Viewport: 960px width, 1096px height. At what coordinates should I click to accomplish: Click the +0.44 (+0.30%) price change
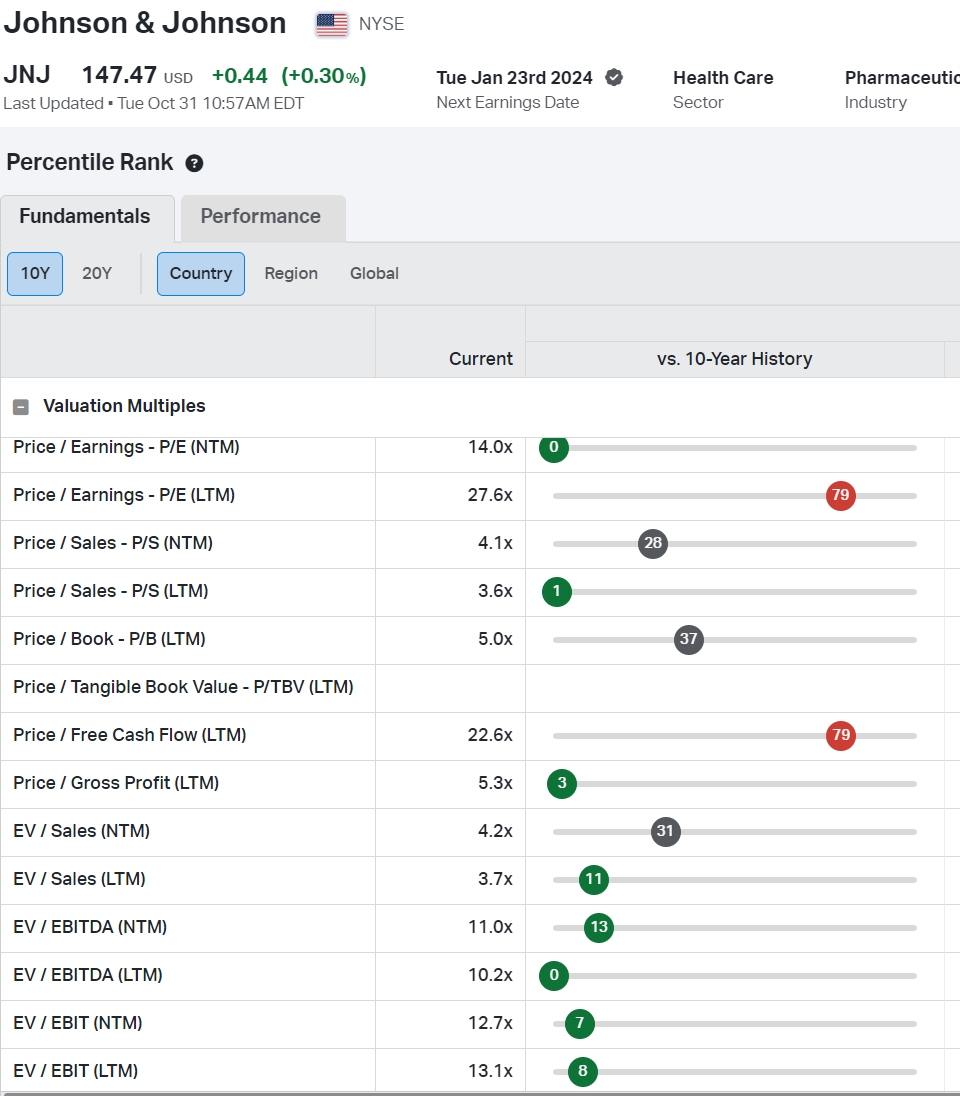(x=289, y=75)
